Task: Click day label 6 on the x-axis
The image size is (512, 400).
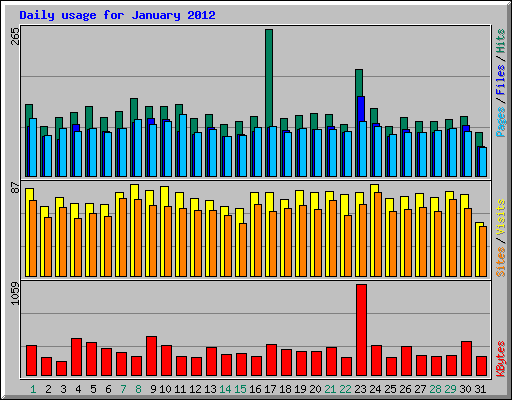Action: tap(108, 389)
